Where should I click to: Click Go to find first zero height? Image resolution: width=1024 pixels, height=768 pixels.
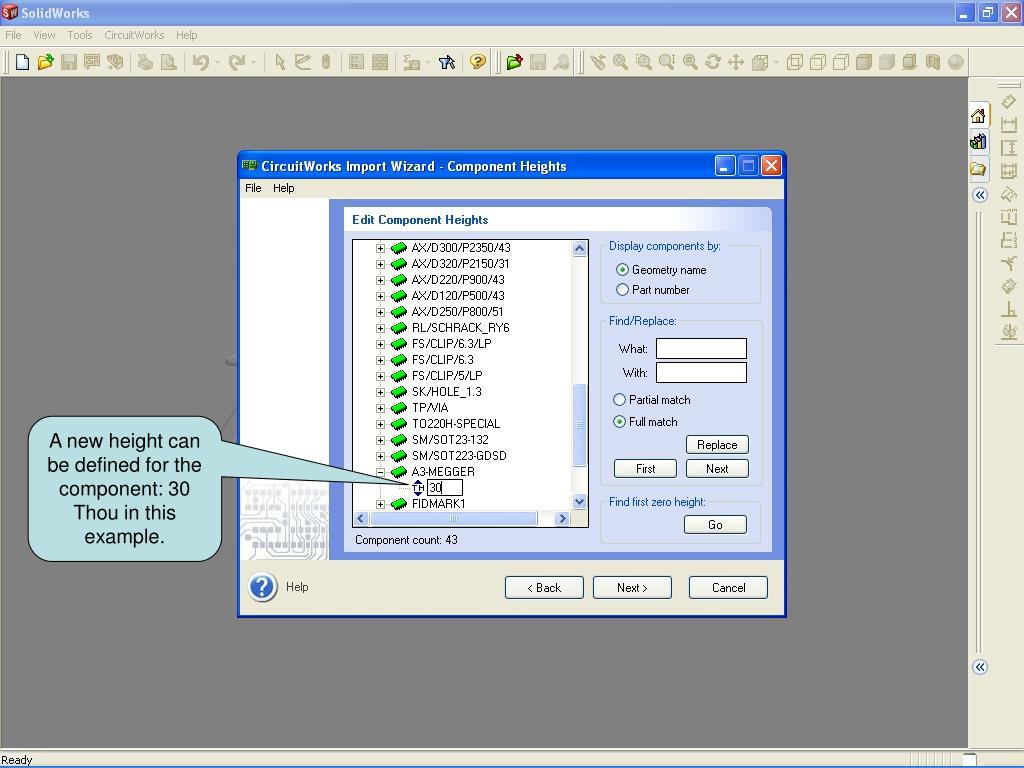[715, 525]
